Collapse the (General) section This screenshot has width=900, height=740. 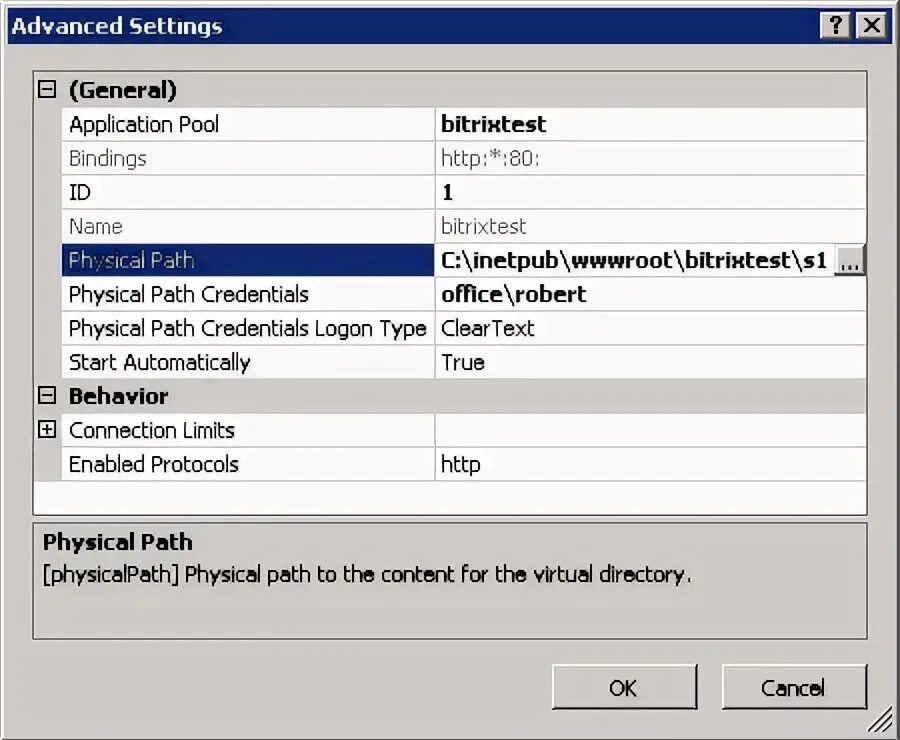[47, 90]
